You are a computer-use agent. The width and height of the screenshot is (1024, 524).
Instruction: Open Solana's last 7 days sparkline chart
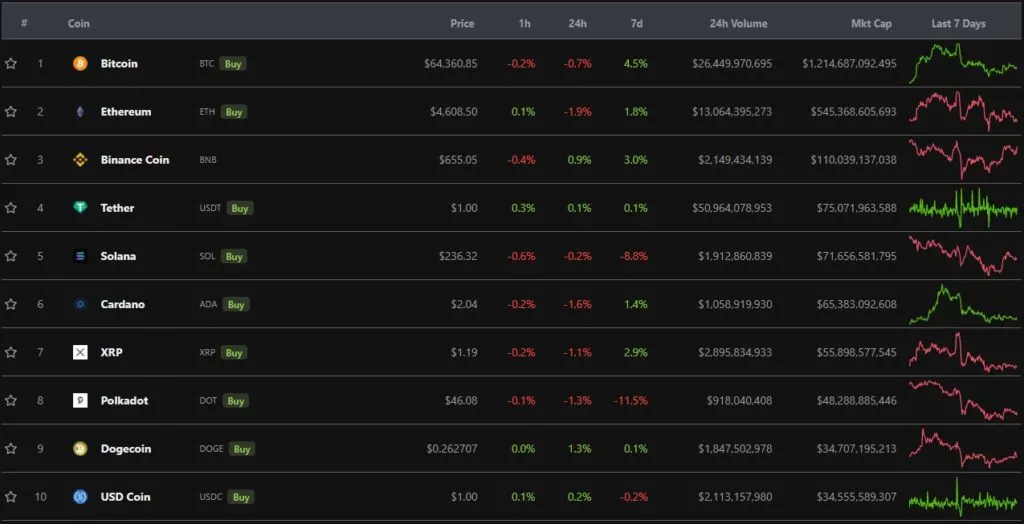tap(962, 256)
